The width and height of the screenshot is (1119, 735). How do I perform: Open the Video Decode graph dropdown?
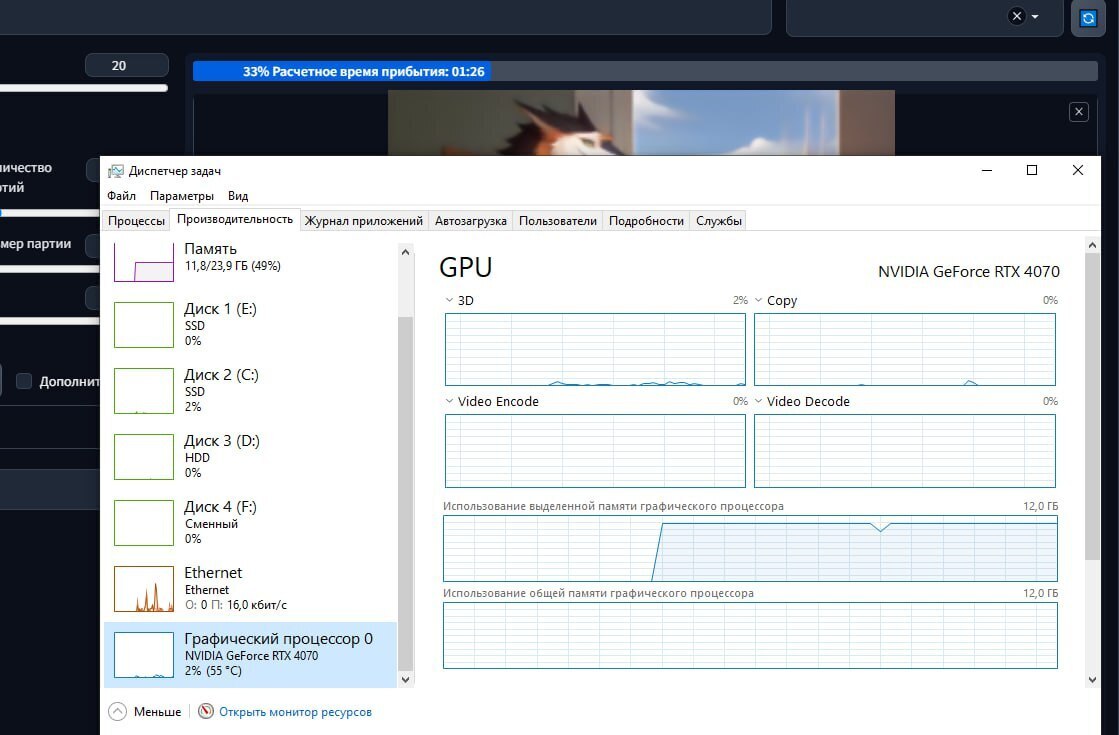point(759,401)
